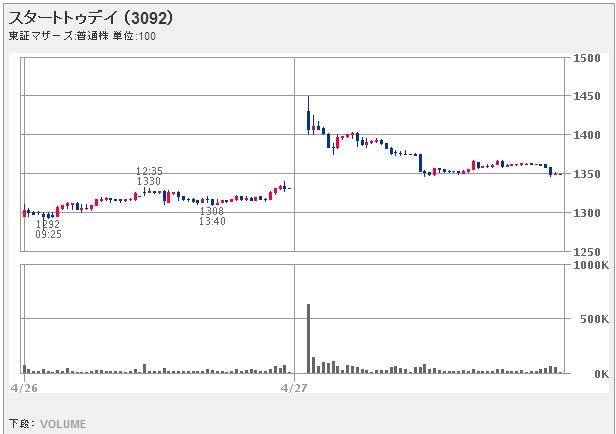Screen dimensions: 616x434
Task: Click the 500K volume axis label
Action: [x=594, y=319]
